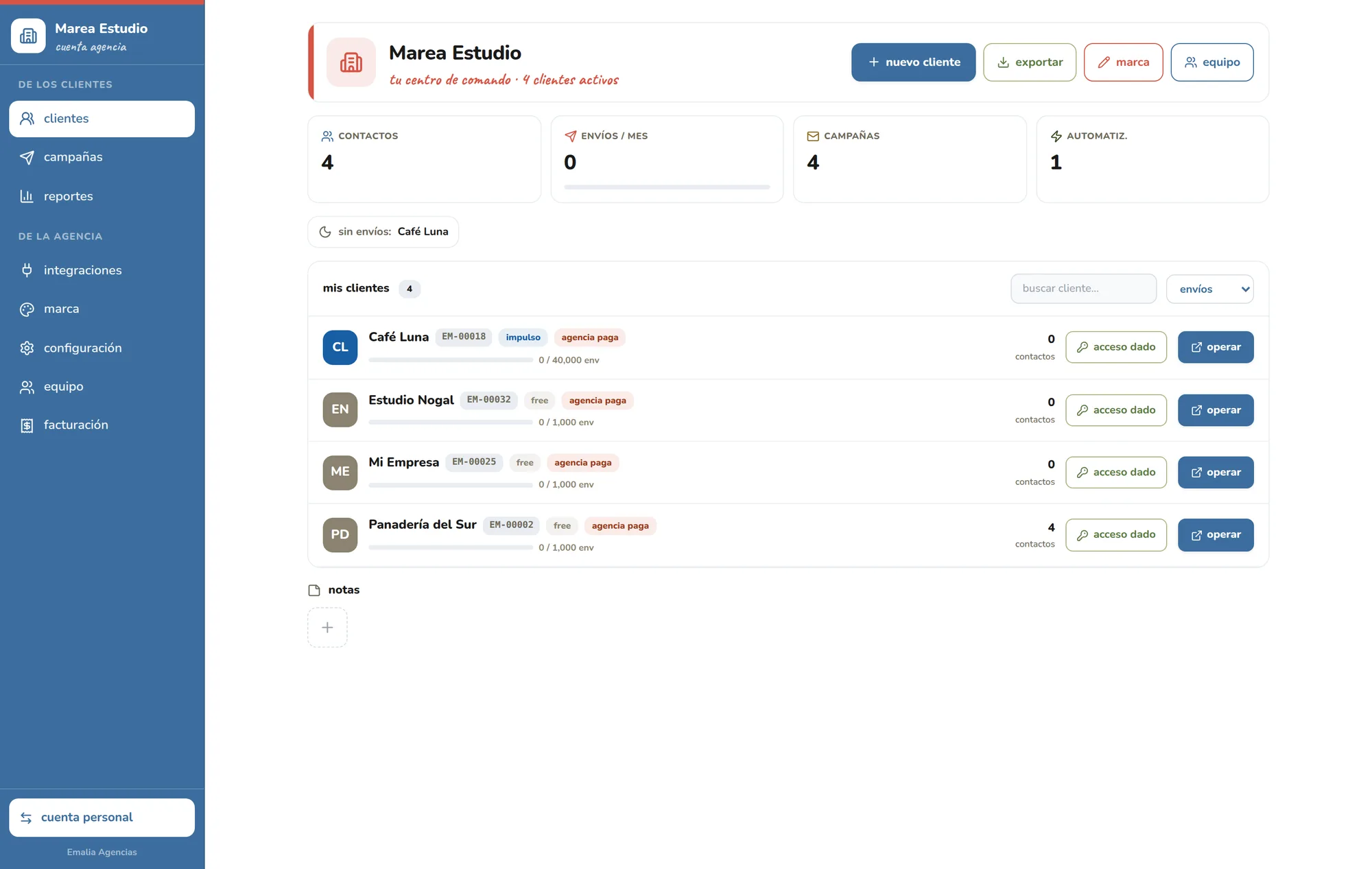Click operar for Mi Empresa
The image size is (1372, 869).
pos(1216,473)
